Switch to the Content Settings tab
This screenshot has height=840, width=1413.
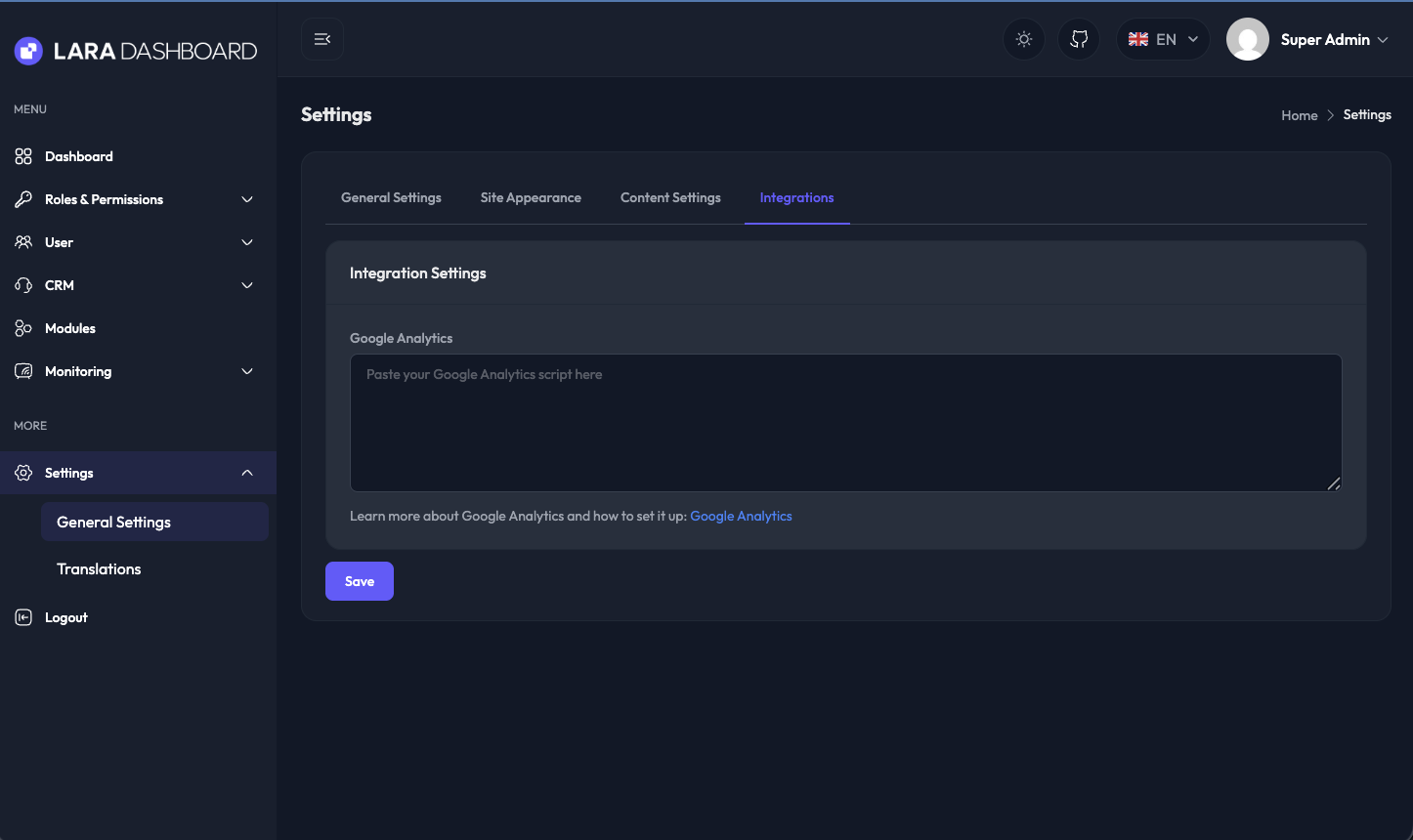pyautogui.click(x=670, y=197)
